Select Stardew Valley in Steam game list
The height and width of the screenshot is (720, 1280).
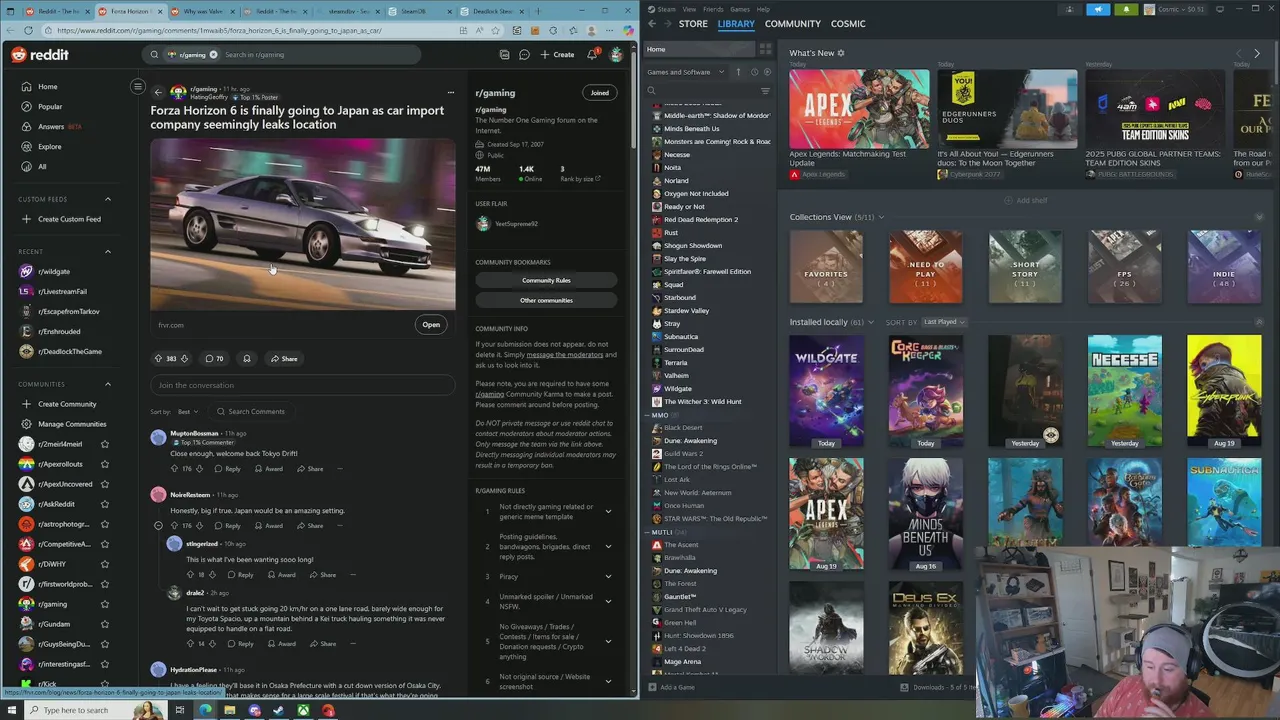click(687, 310)
